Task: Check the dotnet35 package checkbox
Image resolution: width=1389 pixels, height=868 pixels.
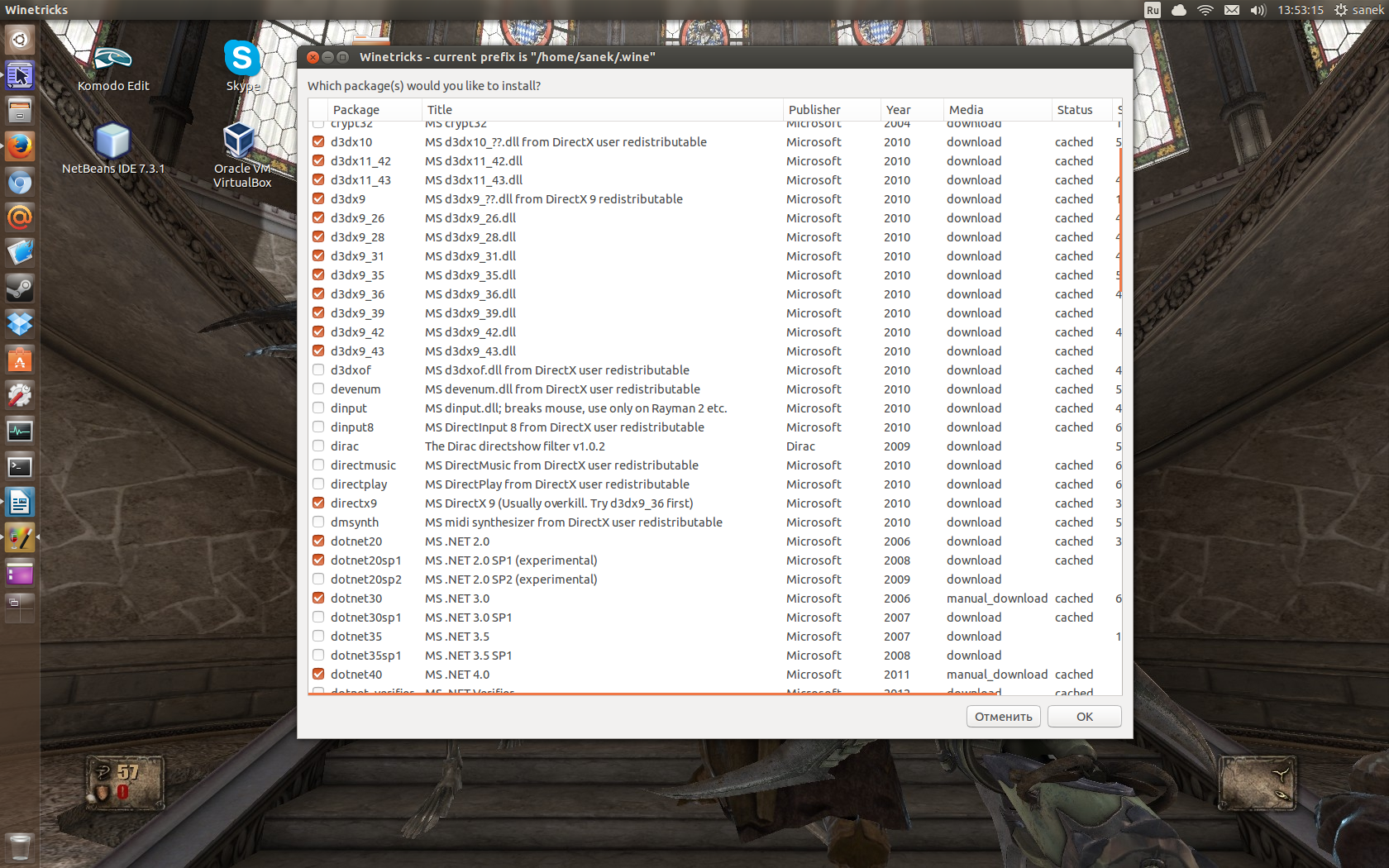Action: point(318,636)
